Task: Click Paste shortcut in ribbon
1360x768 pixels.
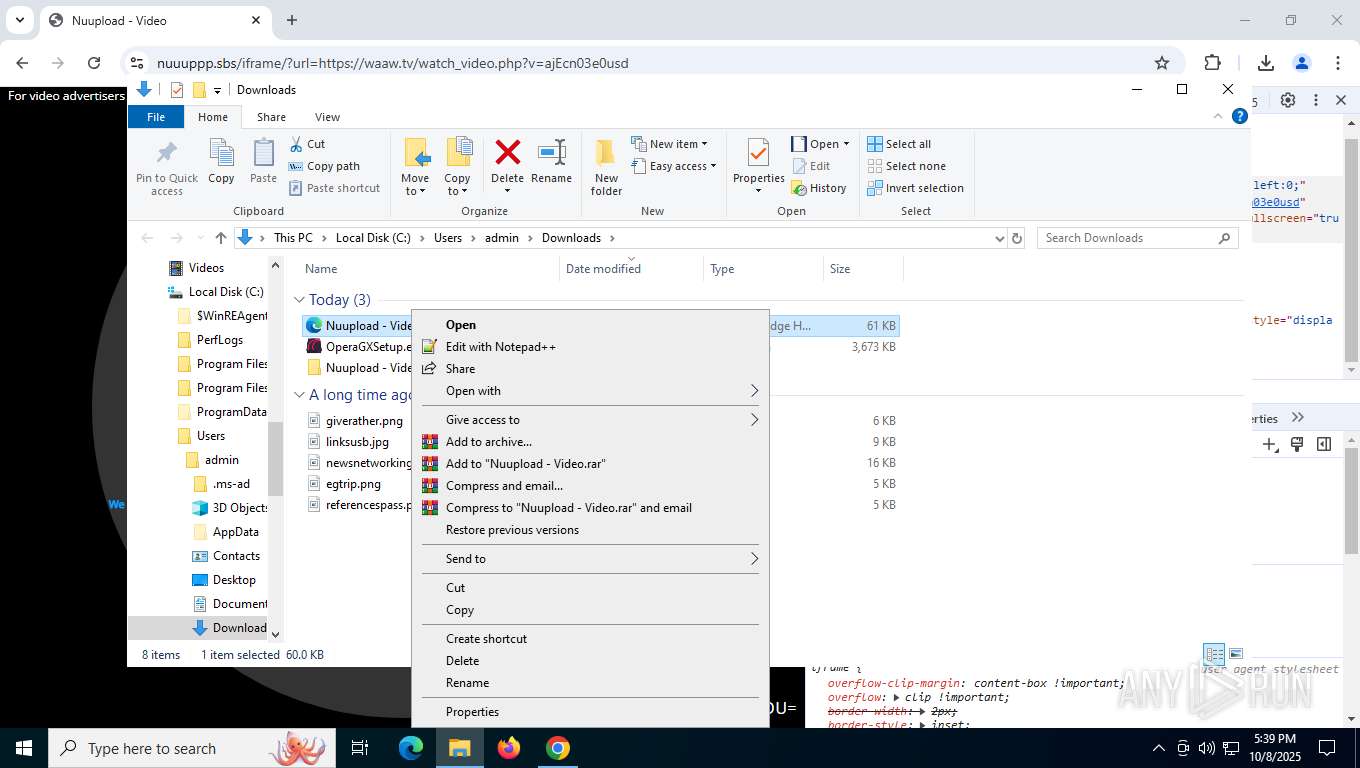Action: point(334,188)
